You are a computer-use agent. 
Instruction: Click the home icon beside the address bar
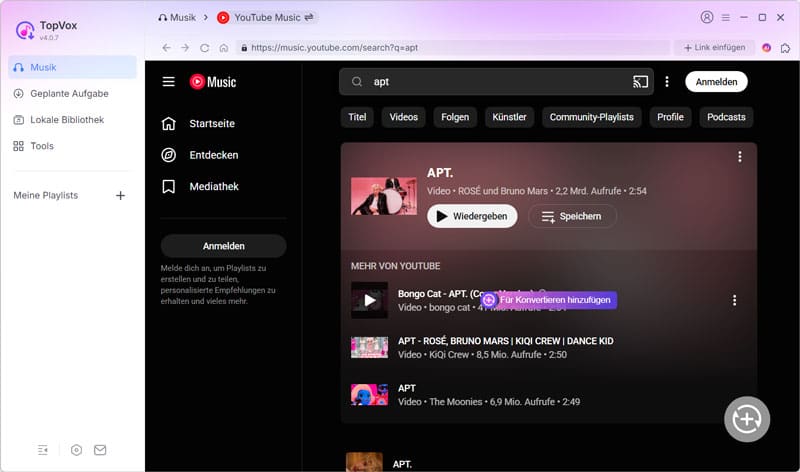click(x=224, y=47)
